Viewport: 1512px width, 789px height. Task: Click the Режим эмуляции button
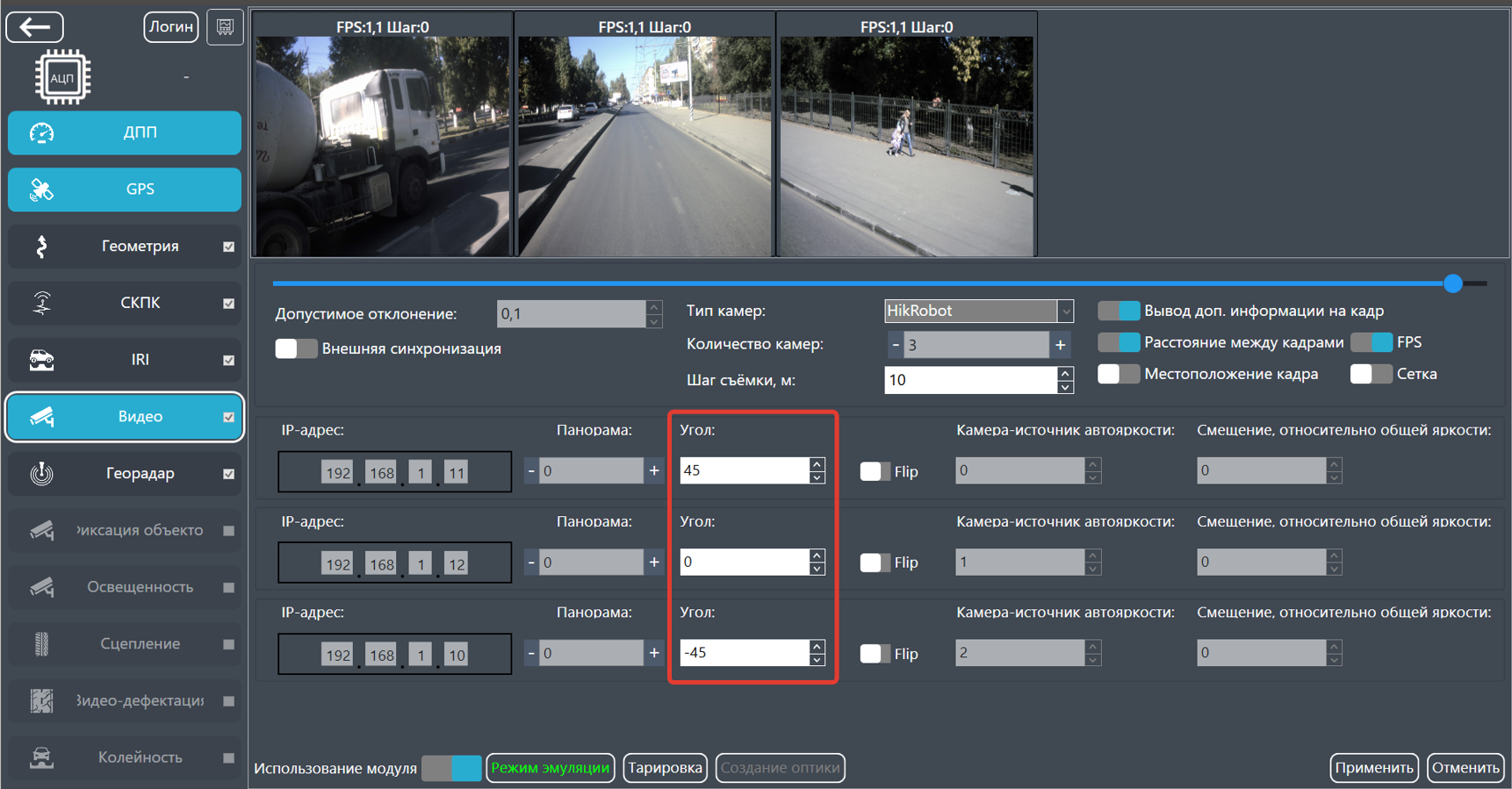(x=551, y=768)
